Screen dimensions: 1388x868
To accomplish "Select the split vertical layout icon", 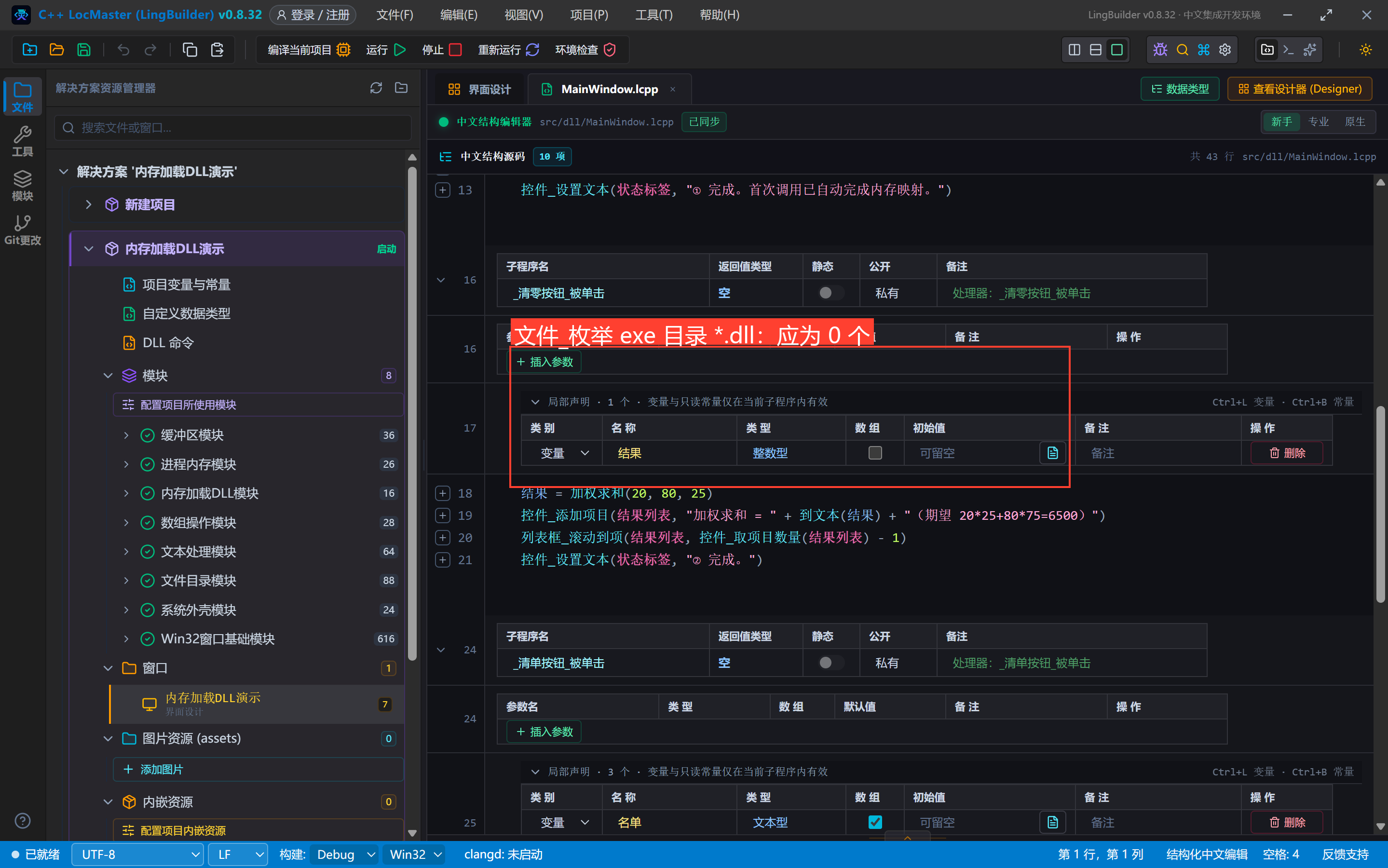I will click(1074, 50).
